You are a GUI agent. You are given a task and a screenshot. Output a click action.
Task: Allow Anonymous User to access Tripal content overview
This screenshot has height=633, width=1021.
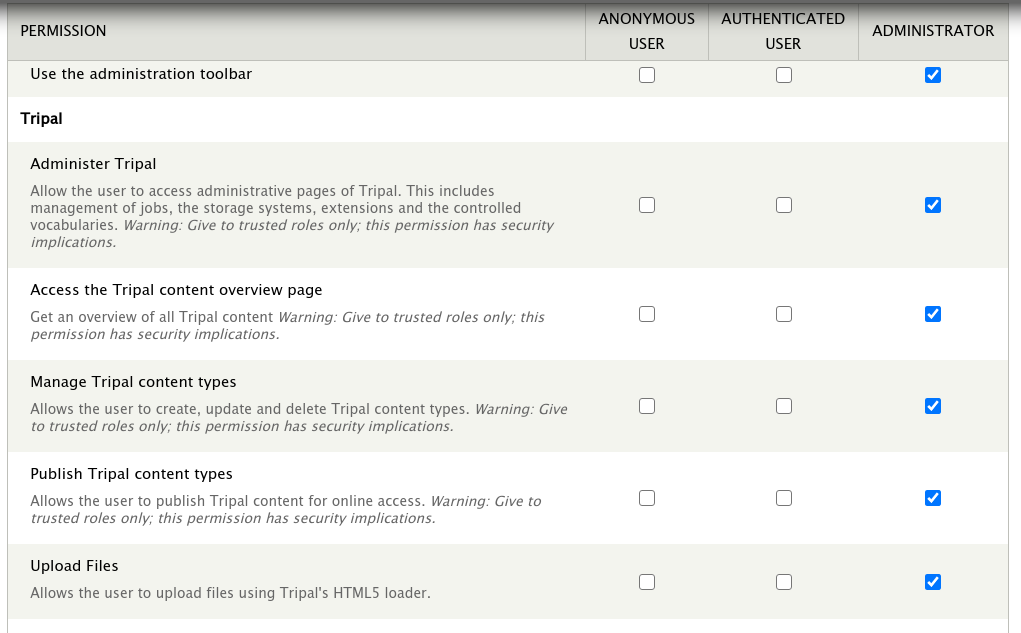647,314
